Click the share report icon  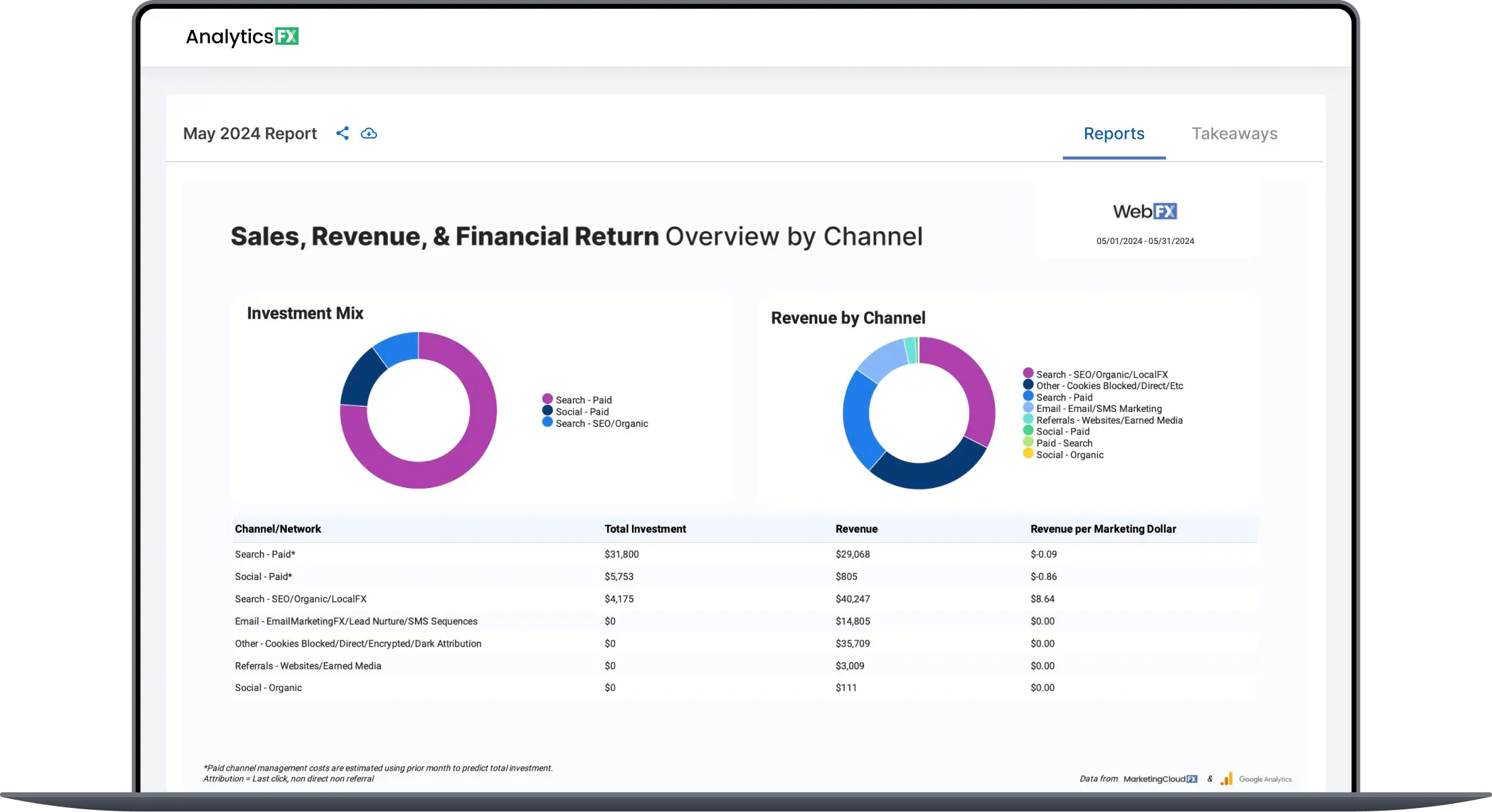pos(342,134)
